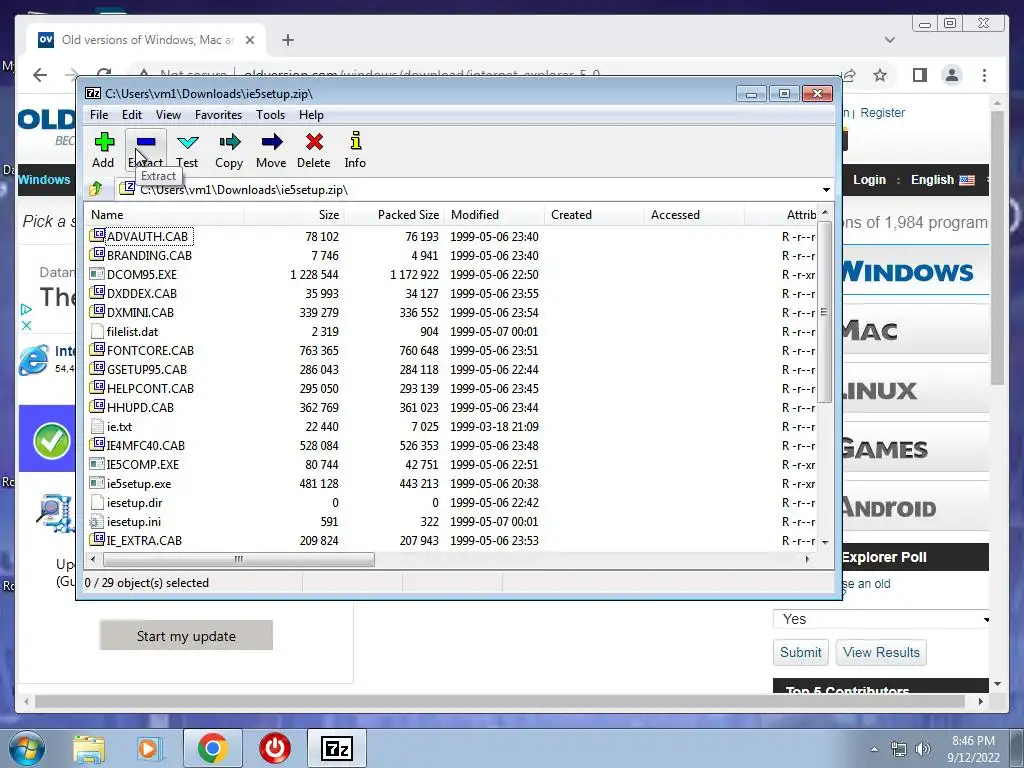Sort by Modified column header
This screenshot has width=1024, height=768.
(x=494, y=215)
